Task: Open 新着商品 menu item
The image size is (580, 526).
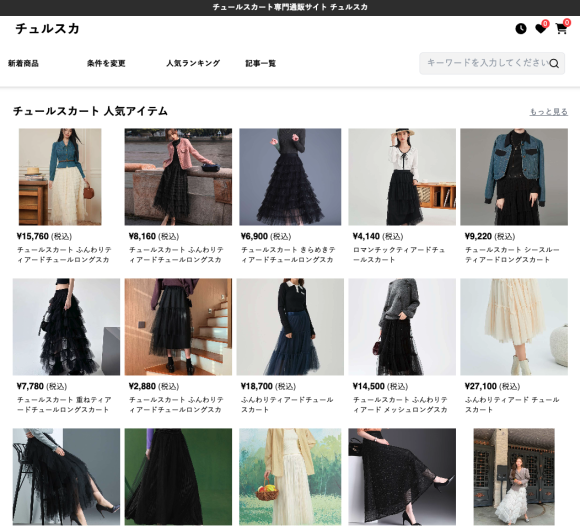Action: click(x=23, y=63)
